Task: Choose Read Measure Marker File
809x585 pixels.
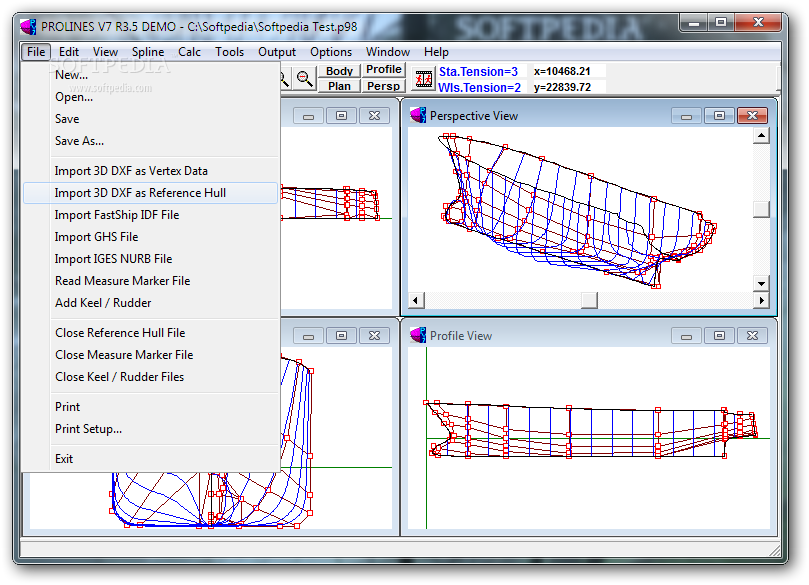Action: pos(150,281)
